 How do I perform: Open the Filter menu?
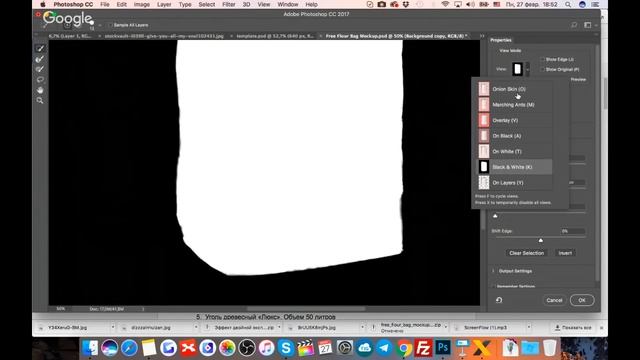229,4
